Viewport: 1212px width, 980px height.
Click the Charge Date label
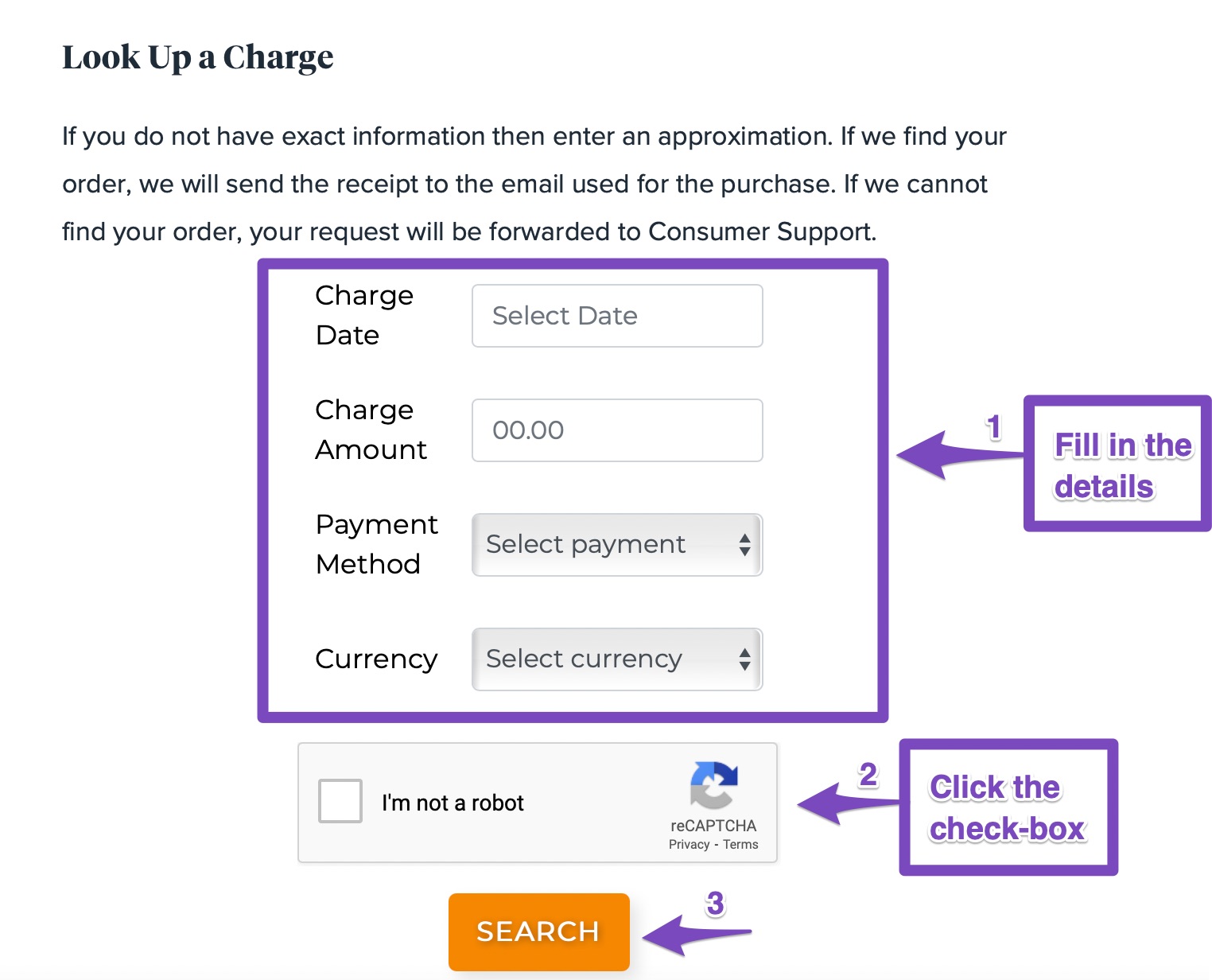[364, 315]
